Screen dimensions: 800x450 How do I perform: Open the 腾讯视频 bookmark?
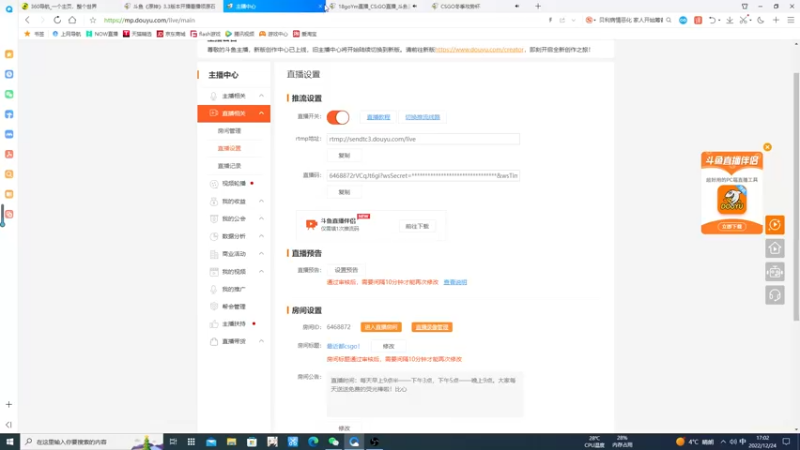(x=240, y=34)
